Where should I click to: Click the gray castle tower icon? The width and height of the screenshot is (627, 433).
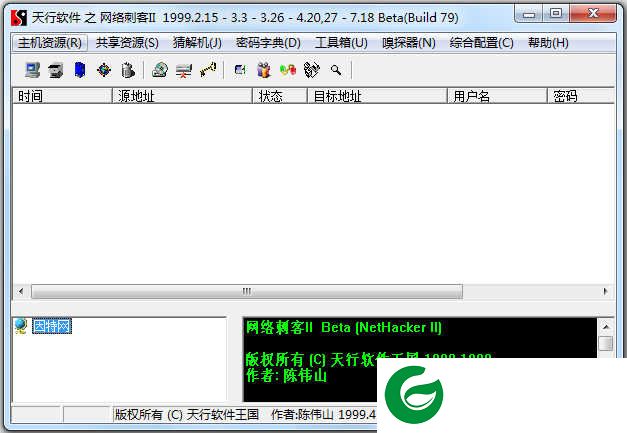click(x=128, y=70)
